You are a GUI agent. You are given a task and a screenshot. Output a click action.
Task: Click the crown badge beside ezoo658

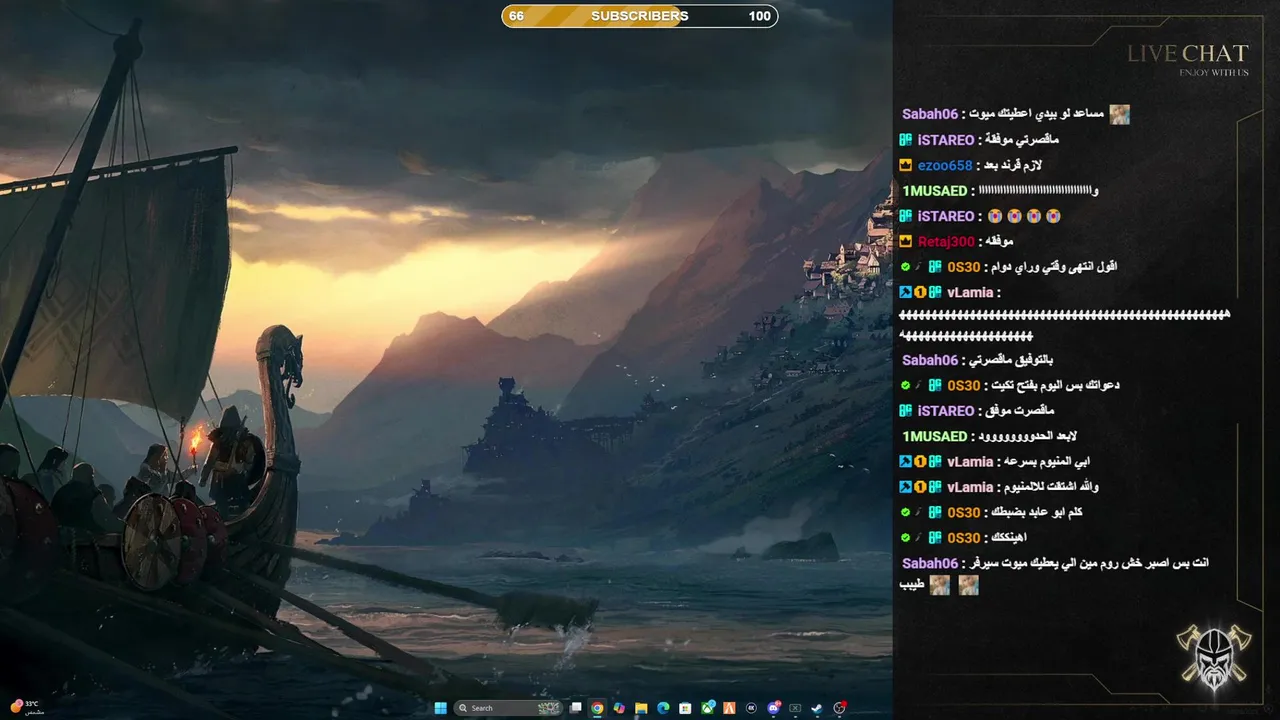906,165
